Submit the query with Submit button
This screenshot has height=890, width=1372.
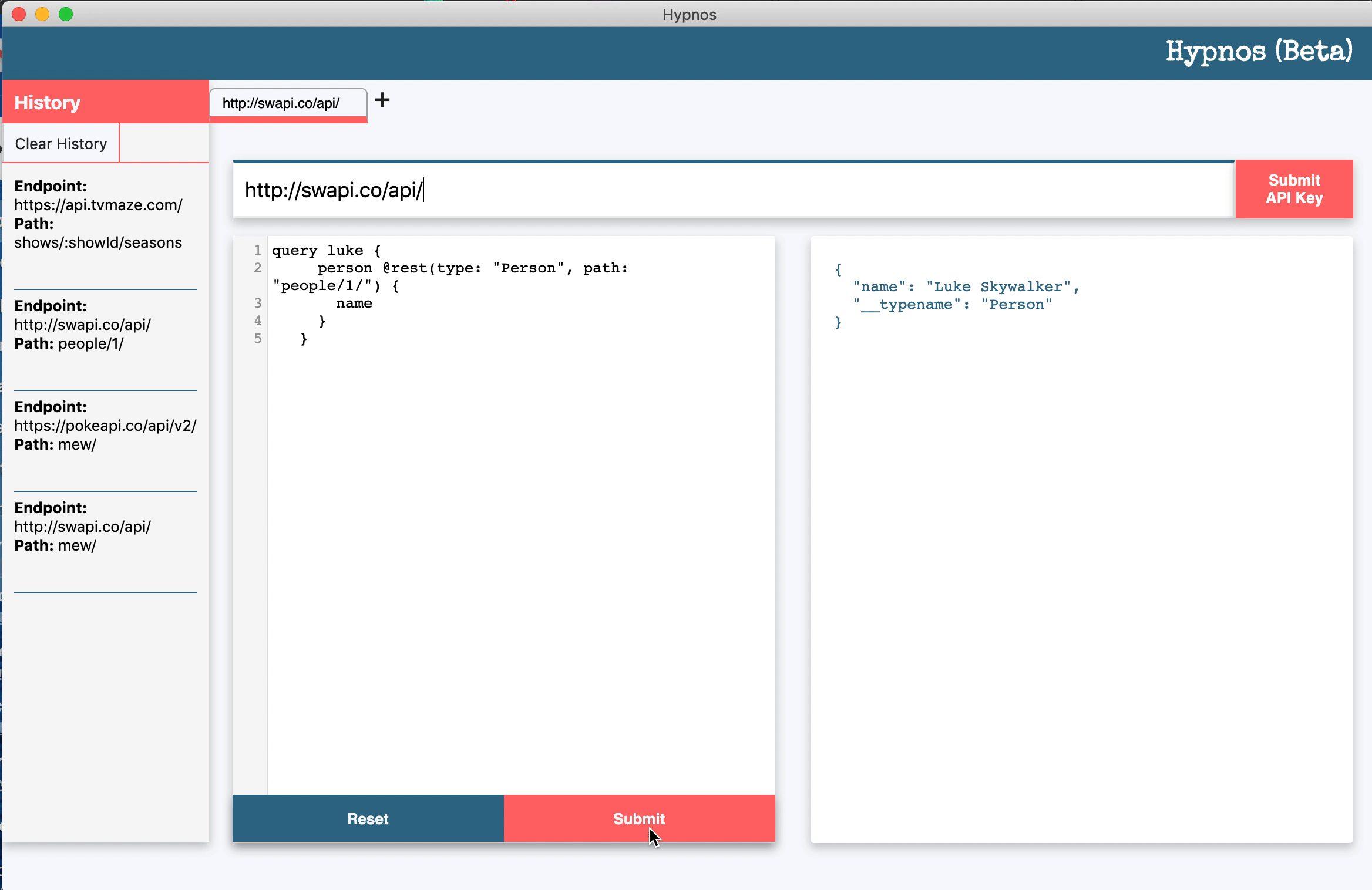639,818
